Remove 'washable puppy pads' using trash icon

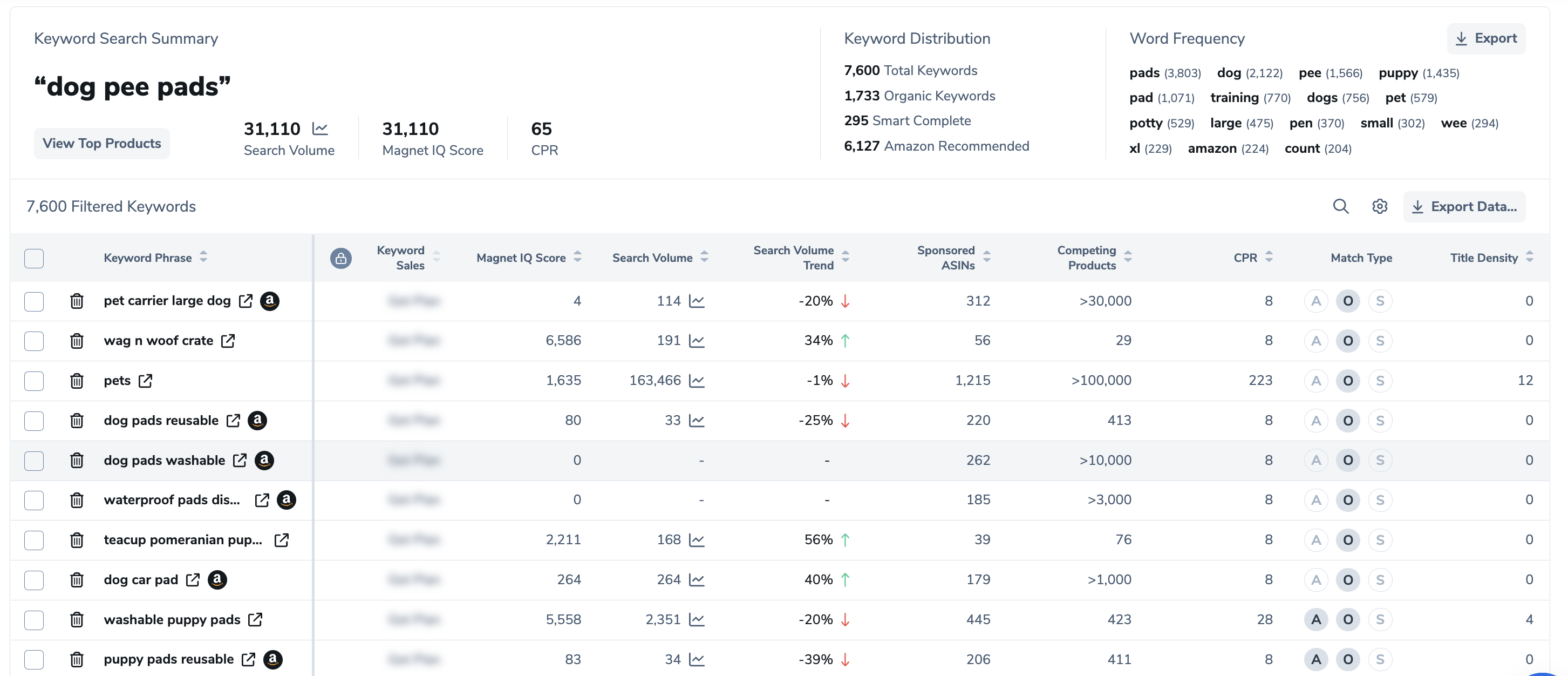[77, 619]
